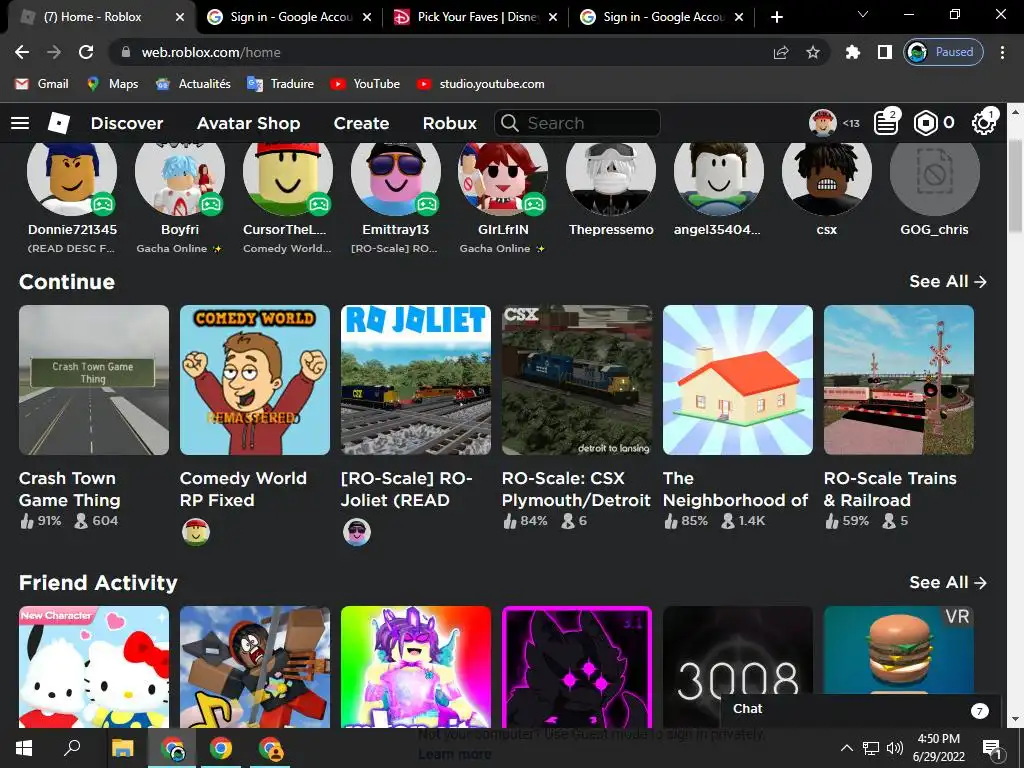Image resolution: width=1024 pixels, height=768 pixels.
Task: Open the Roblox hamburger menu
Action: pos(20,123)
